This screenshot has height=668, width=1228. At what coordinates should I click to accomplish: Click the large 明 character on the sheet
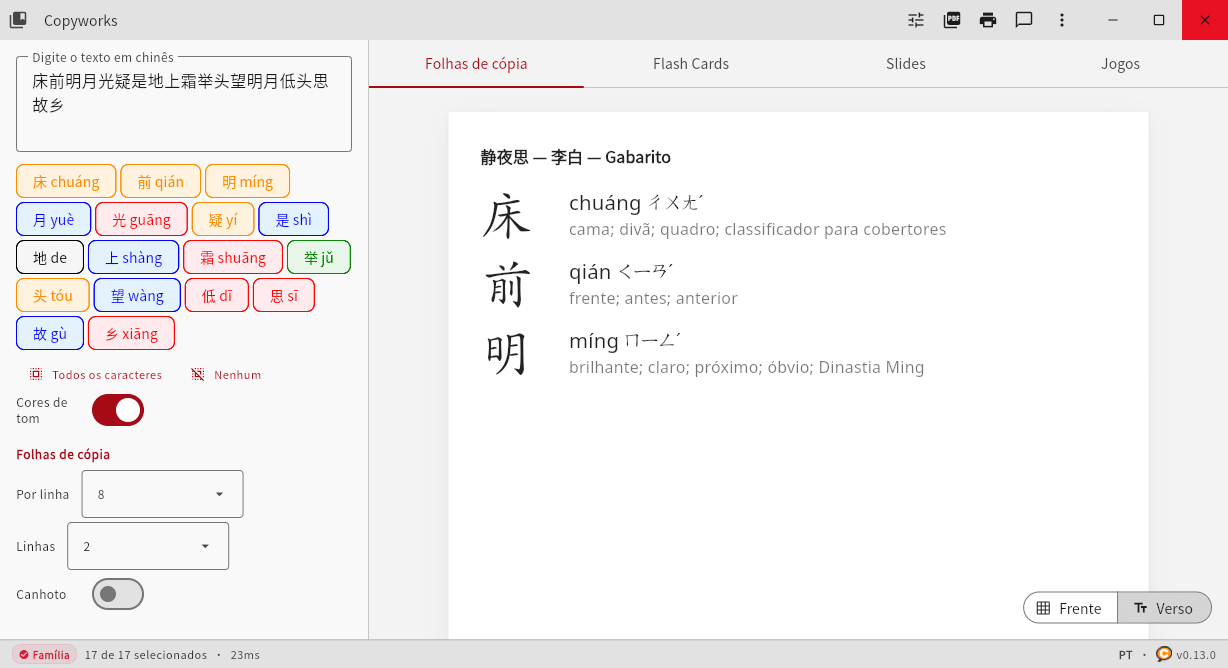click(507, 353)
